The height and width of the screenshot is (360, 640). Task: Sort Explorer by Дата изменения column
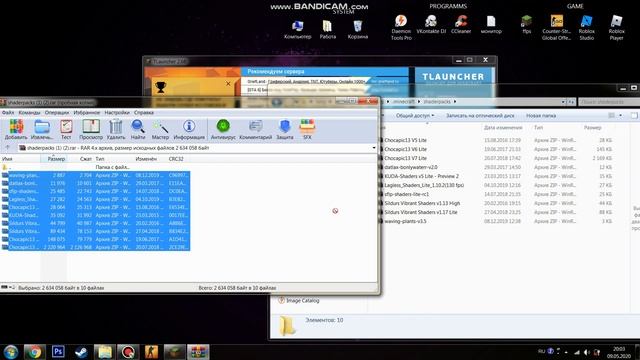(503, 128)
